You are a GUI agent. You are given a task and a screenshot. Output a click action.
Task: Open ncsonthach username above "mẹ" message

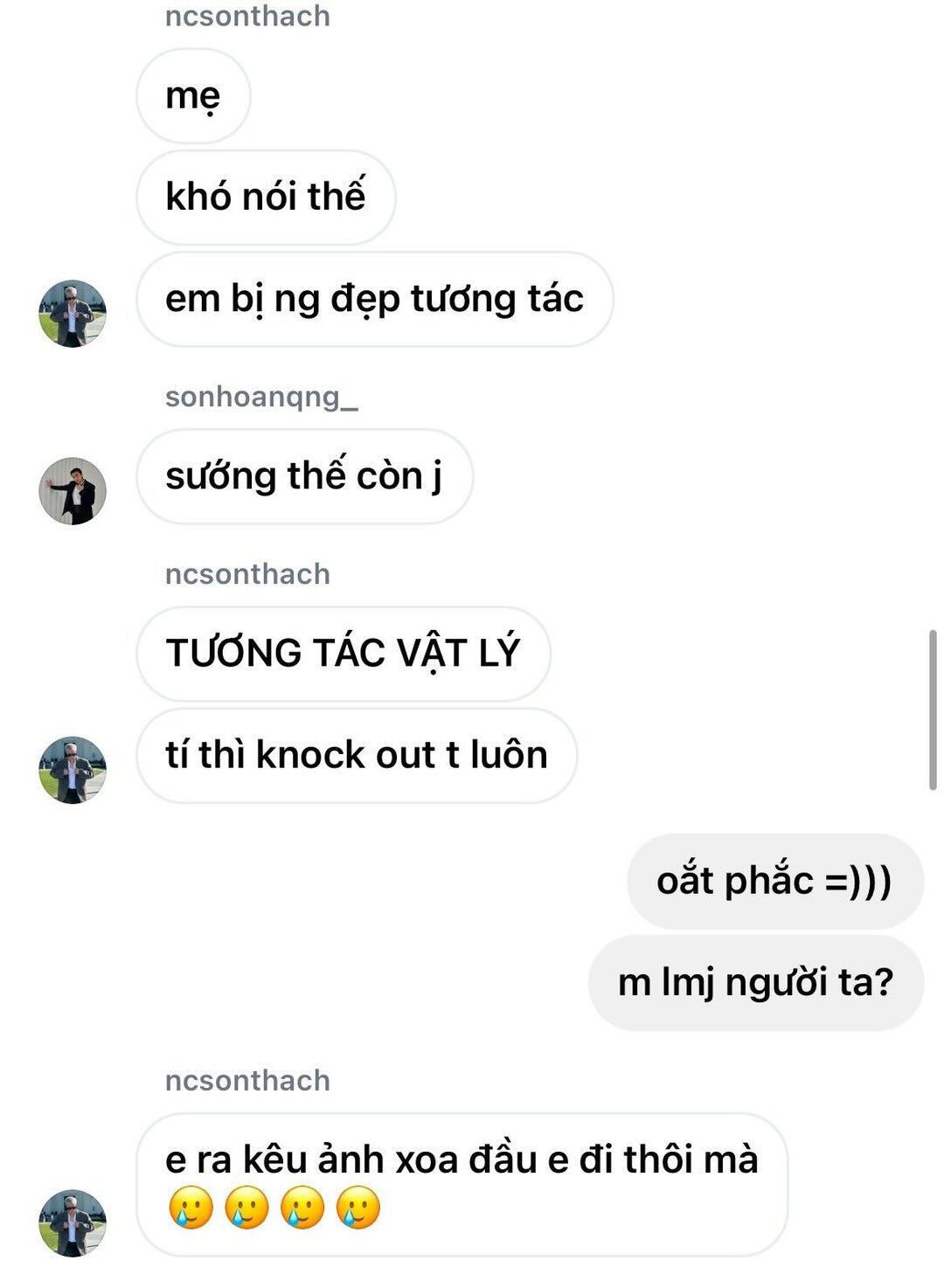pyautogui.click(x=247, y=17)
